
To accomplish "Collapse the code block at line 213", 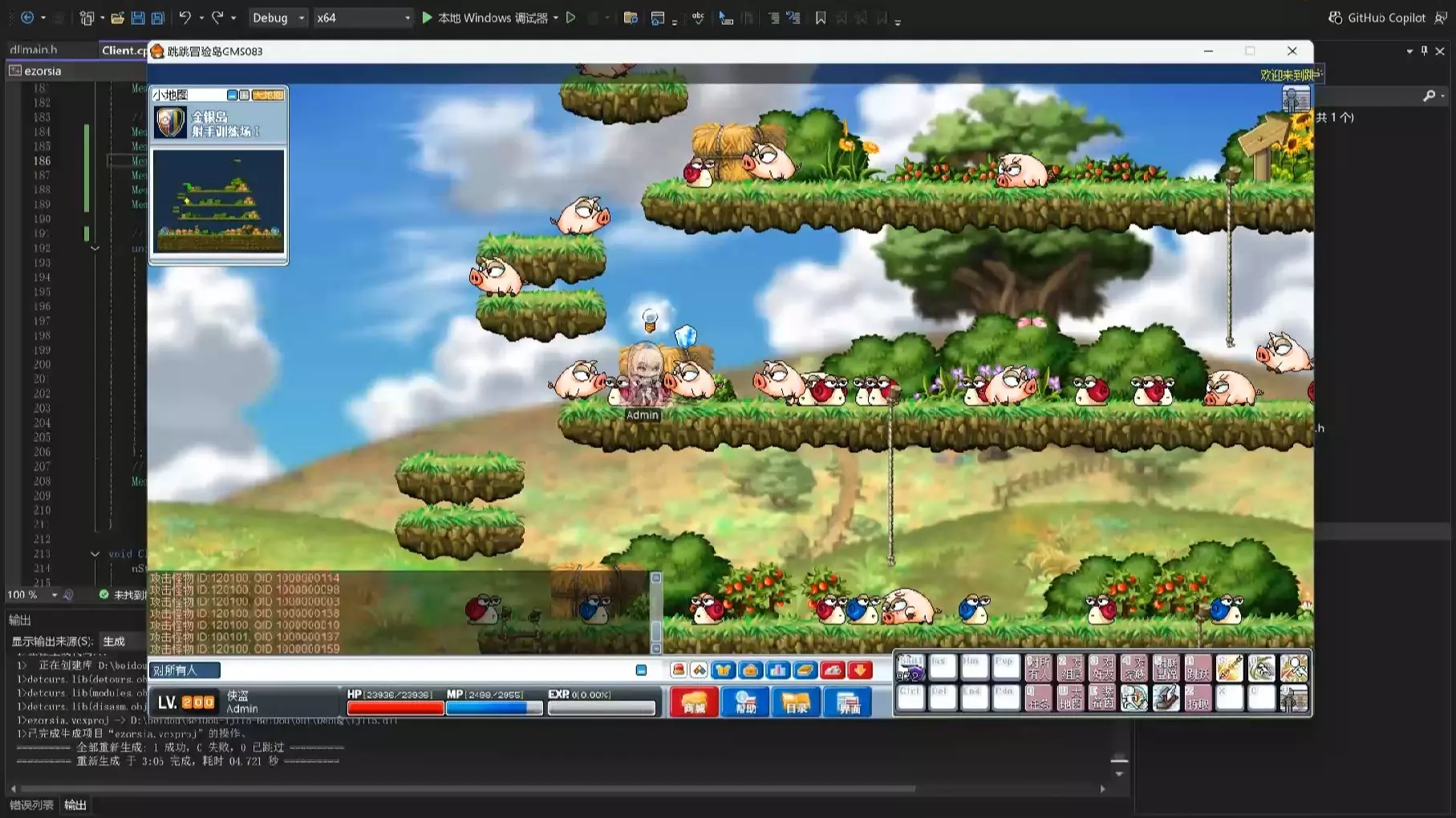I will [95, 554].
